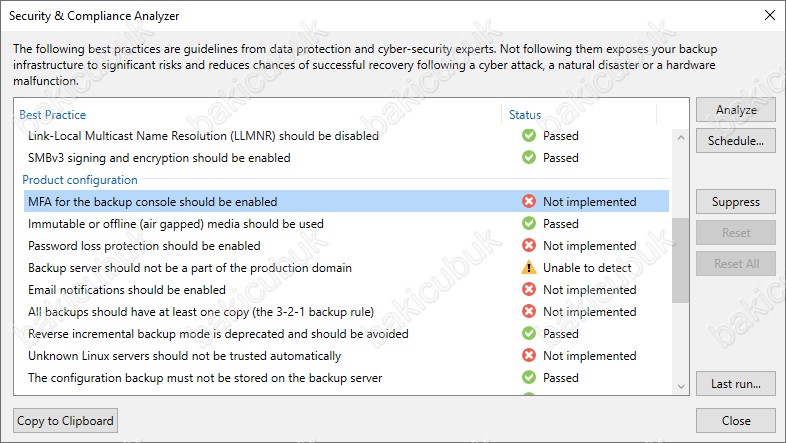Run the Analyze button

[x=736, y=110]
